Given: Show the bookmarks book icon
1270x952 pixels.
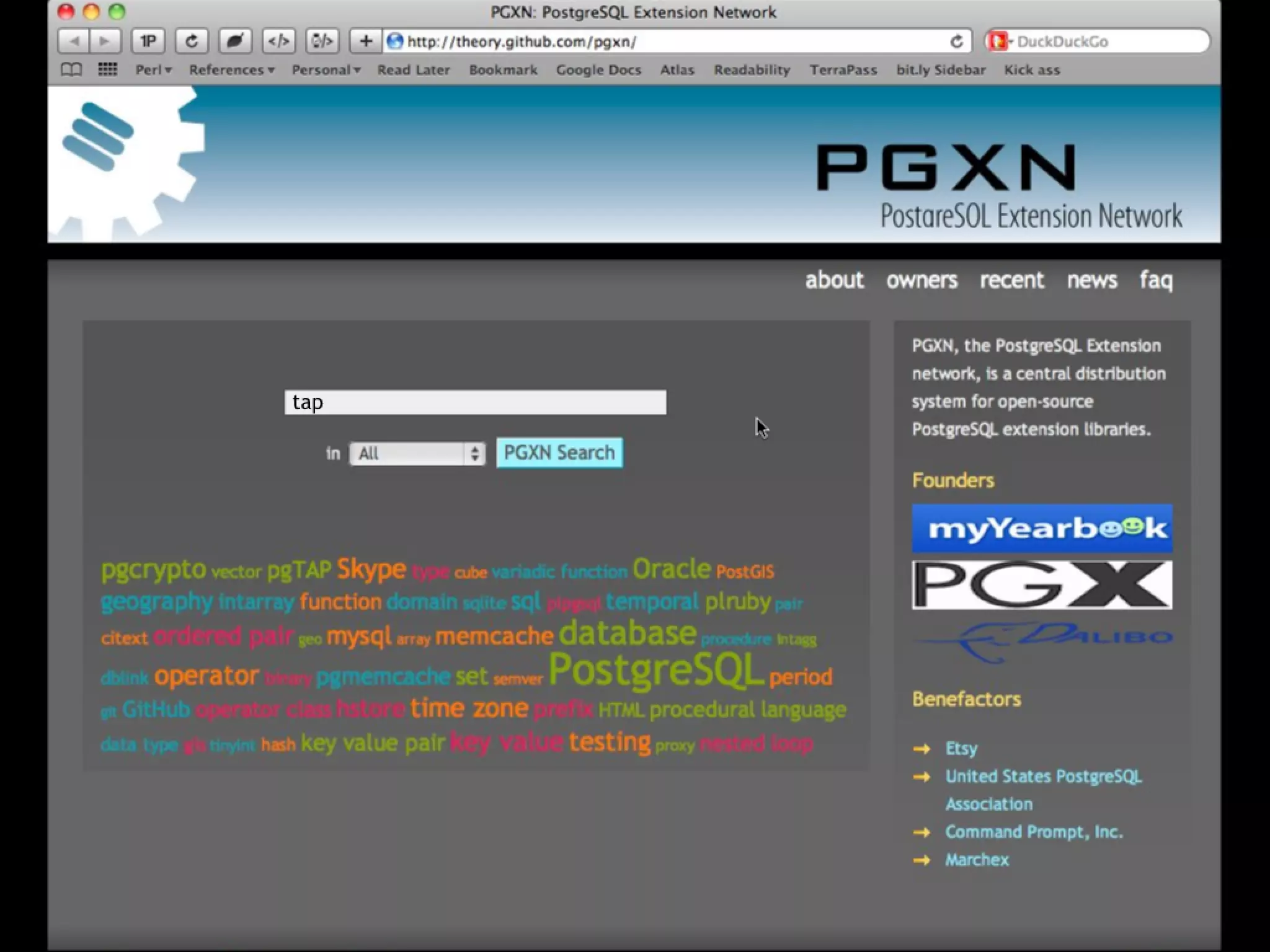Looking at the screenshot, I should coord(71,69).
